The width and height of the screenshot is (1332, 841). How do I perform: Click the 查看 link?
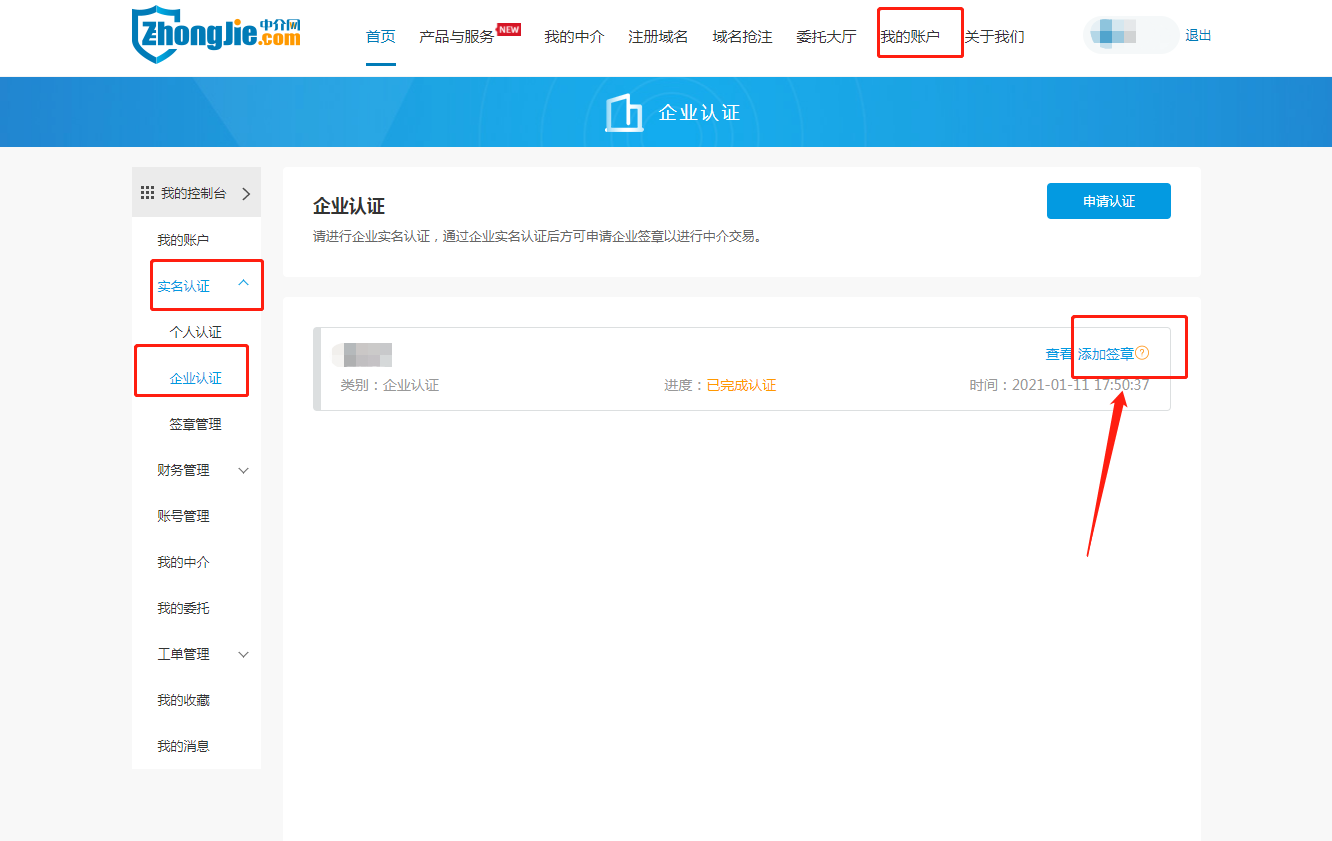coord(1059,354)
